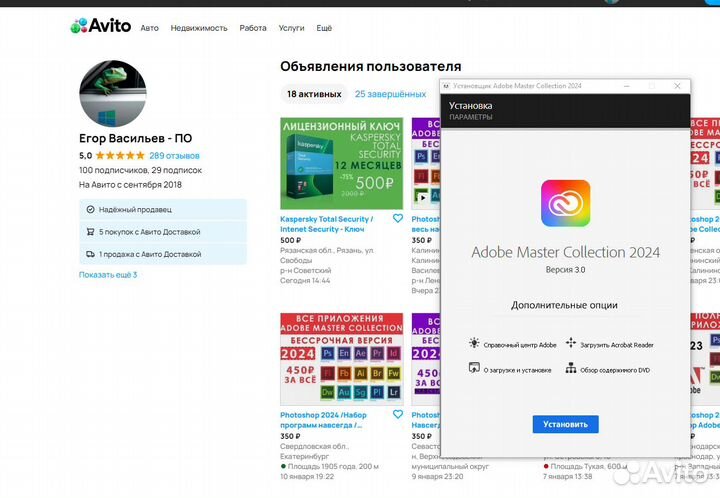720x498 pixels.
Task: Open the Недвижимость menu item
Action: (199, 29)
